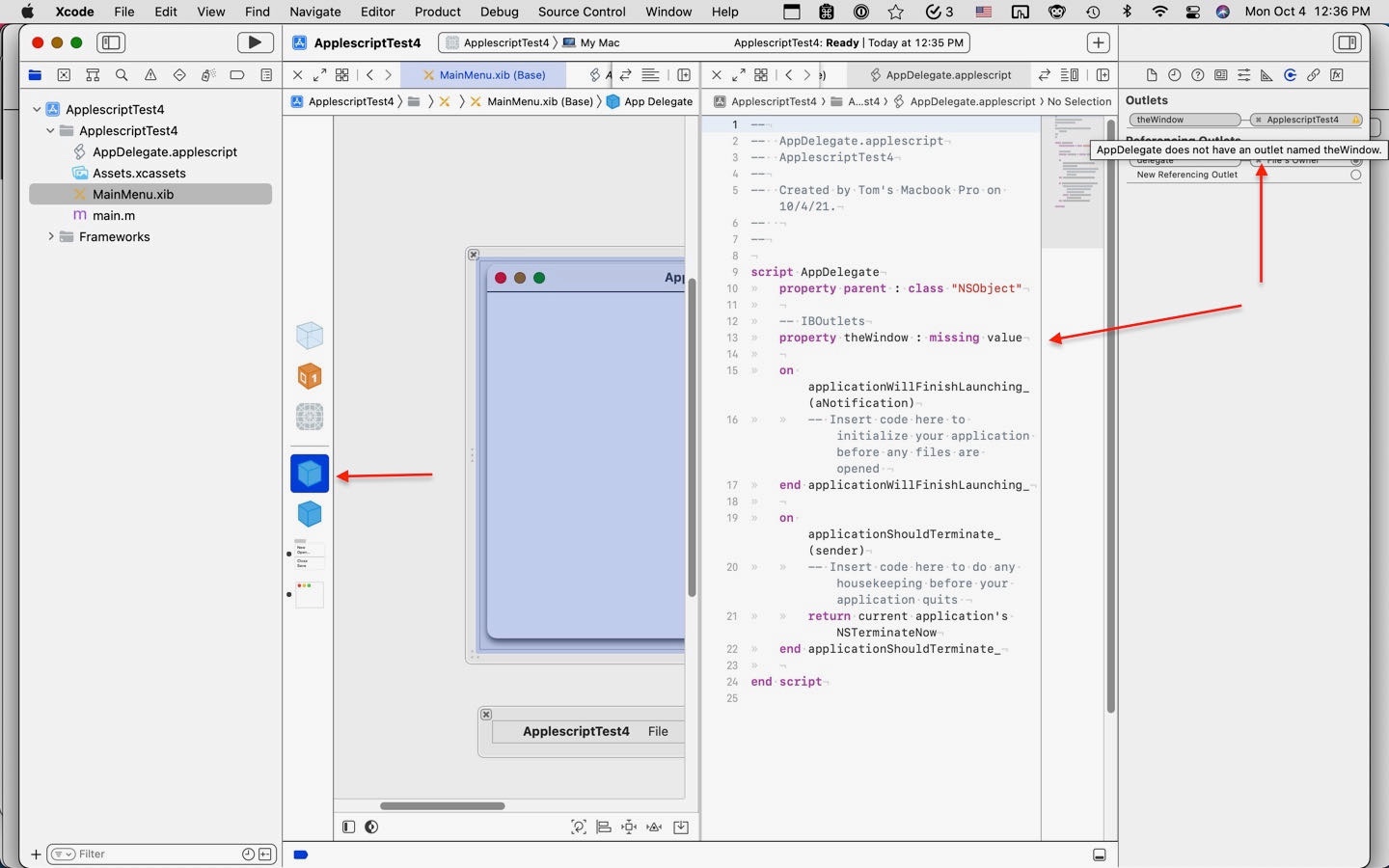Expand the Frameworks folder
This screenshot has height=868, width=1389.
point(50,236)
